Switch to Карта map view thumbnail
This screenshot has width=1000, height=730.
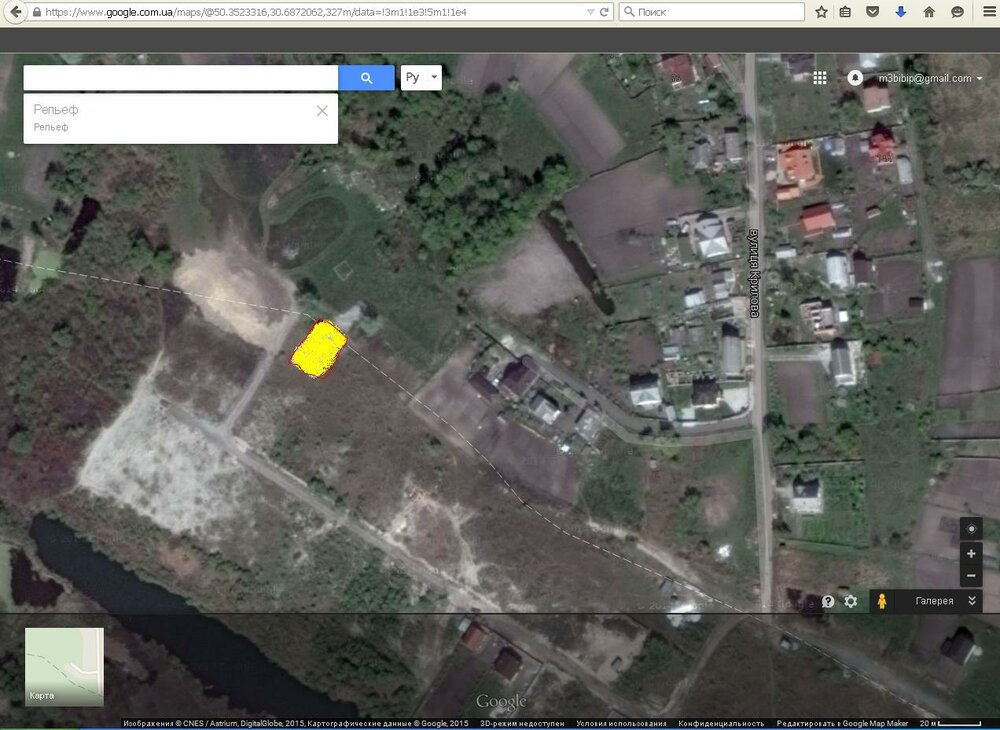[x=64, y=666]
